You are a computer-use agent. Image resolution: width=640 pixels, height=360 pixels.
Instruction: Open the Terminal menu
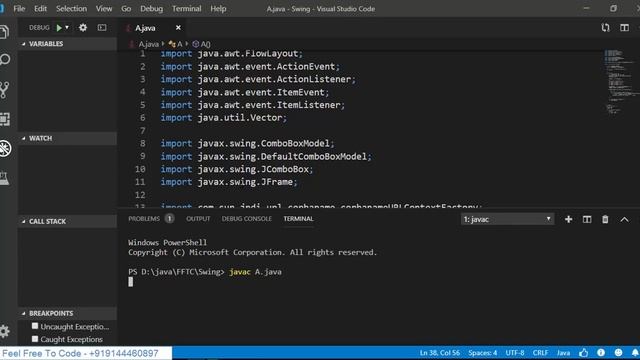point(187,9)
